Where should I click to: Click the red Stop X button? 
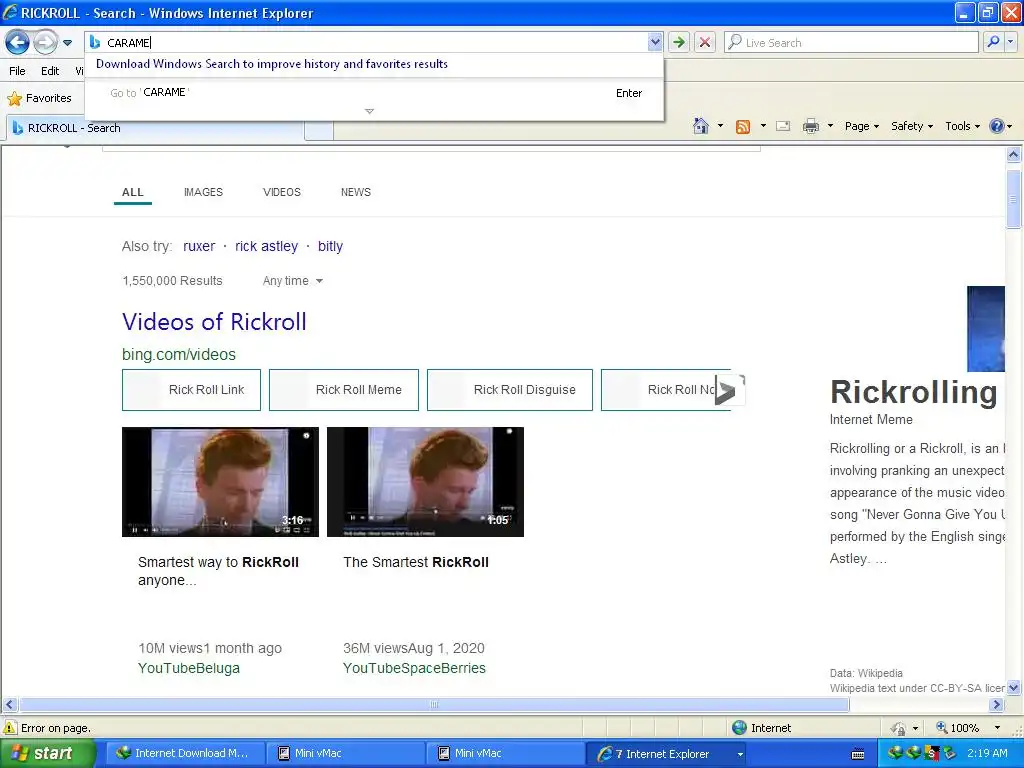tap(705, 42)
